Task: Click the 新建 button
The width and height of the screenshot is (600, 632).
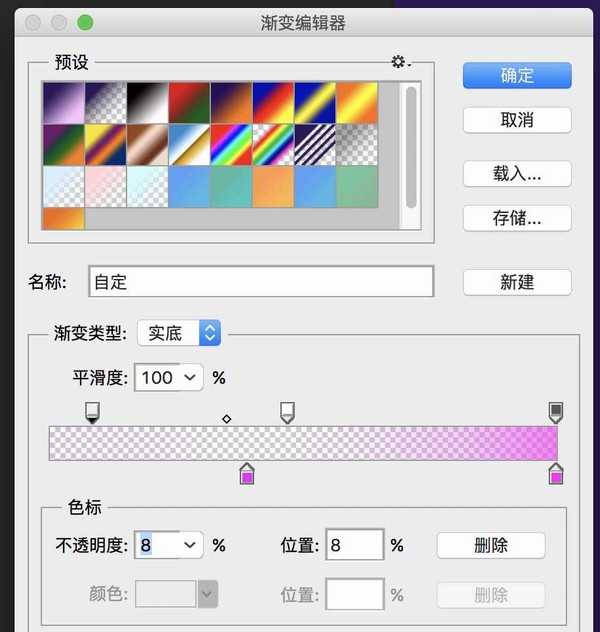Action: 517,282
